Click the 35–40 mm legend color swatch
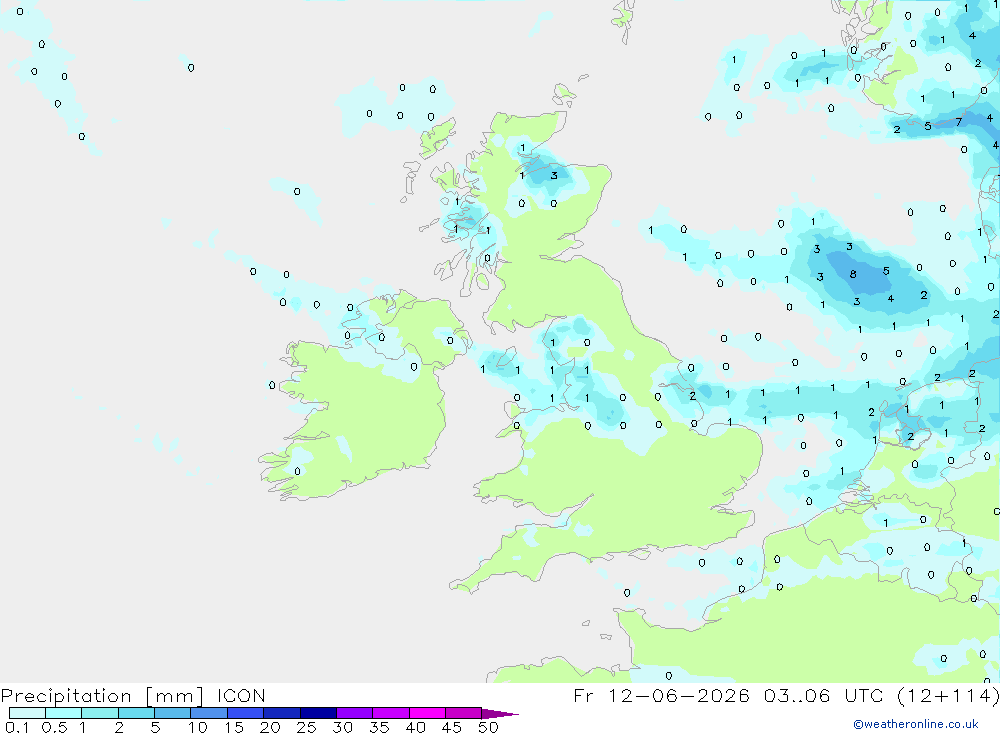 391,713
